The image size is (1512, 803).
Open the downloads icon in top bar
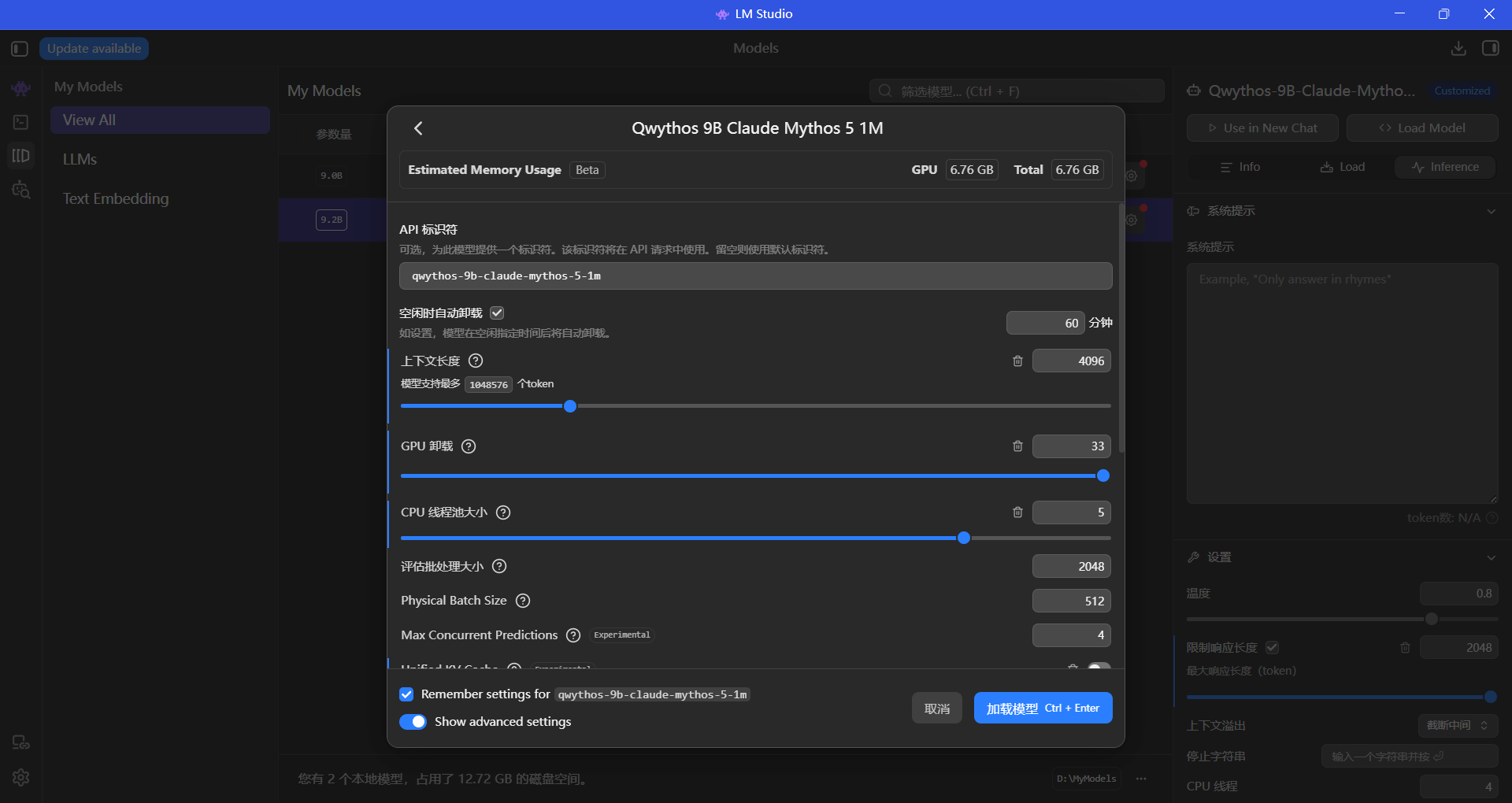click(x=1458, y=49)
